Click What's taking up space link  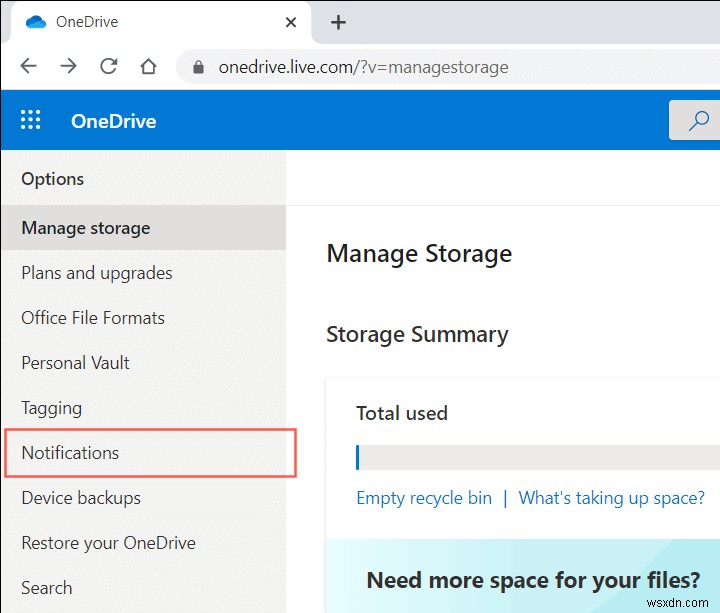click(611, 498)
